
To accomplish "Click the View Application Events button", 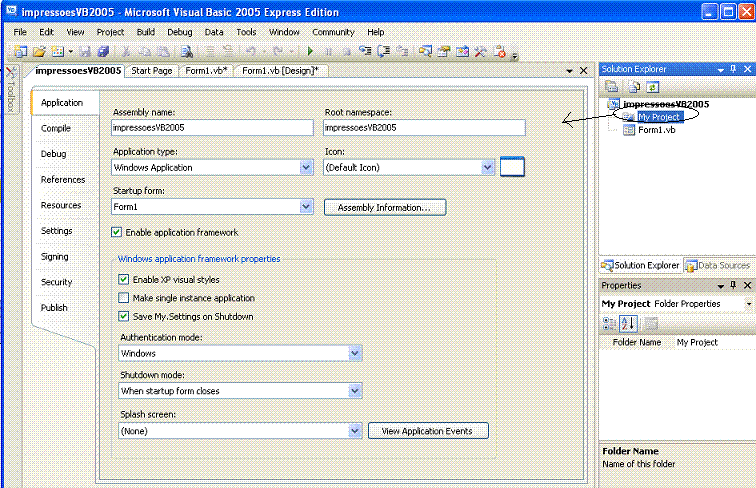I will click(428, 431).
